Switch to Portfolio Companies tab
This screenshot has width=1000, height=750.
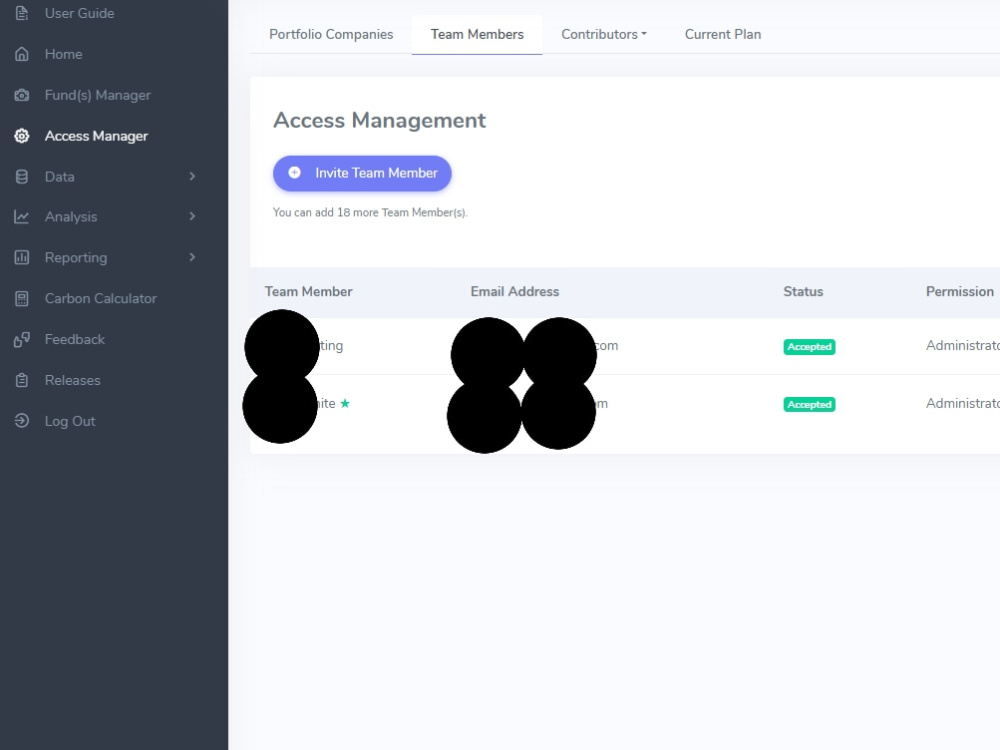coord(331,34)
